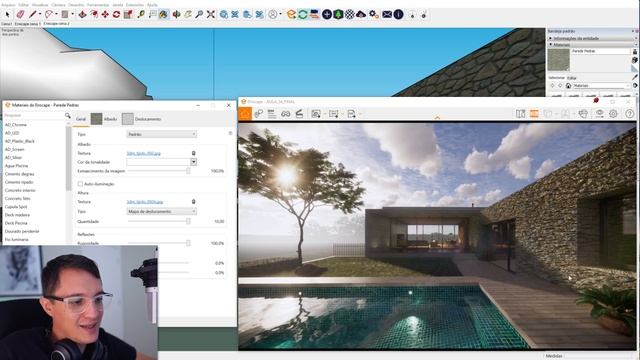Click the checkered Enscape materials icon
The height and width of the screenshot is (360, 640).
350,15
